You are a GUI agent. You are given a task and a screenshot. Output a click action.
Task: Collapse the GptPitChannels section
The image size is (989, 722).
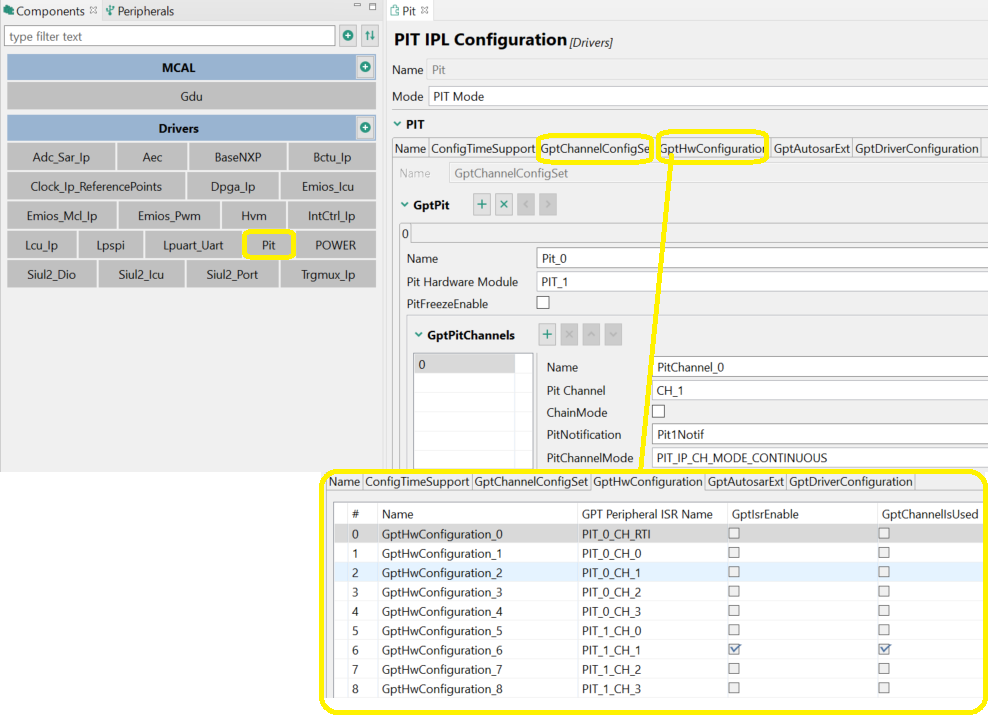(418, 335)
